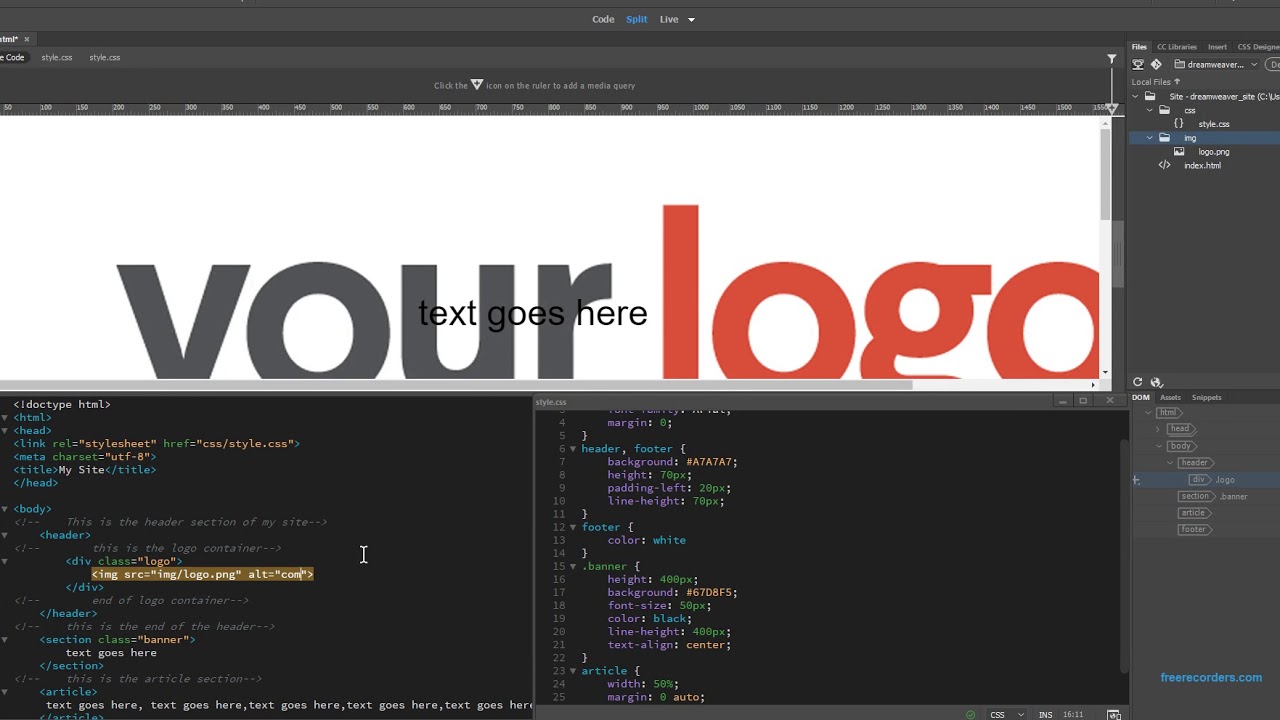Click the connect to remote server icon
Screen dimensions: 1280x720
(1138, 64)
